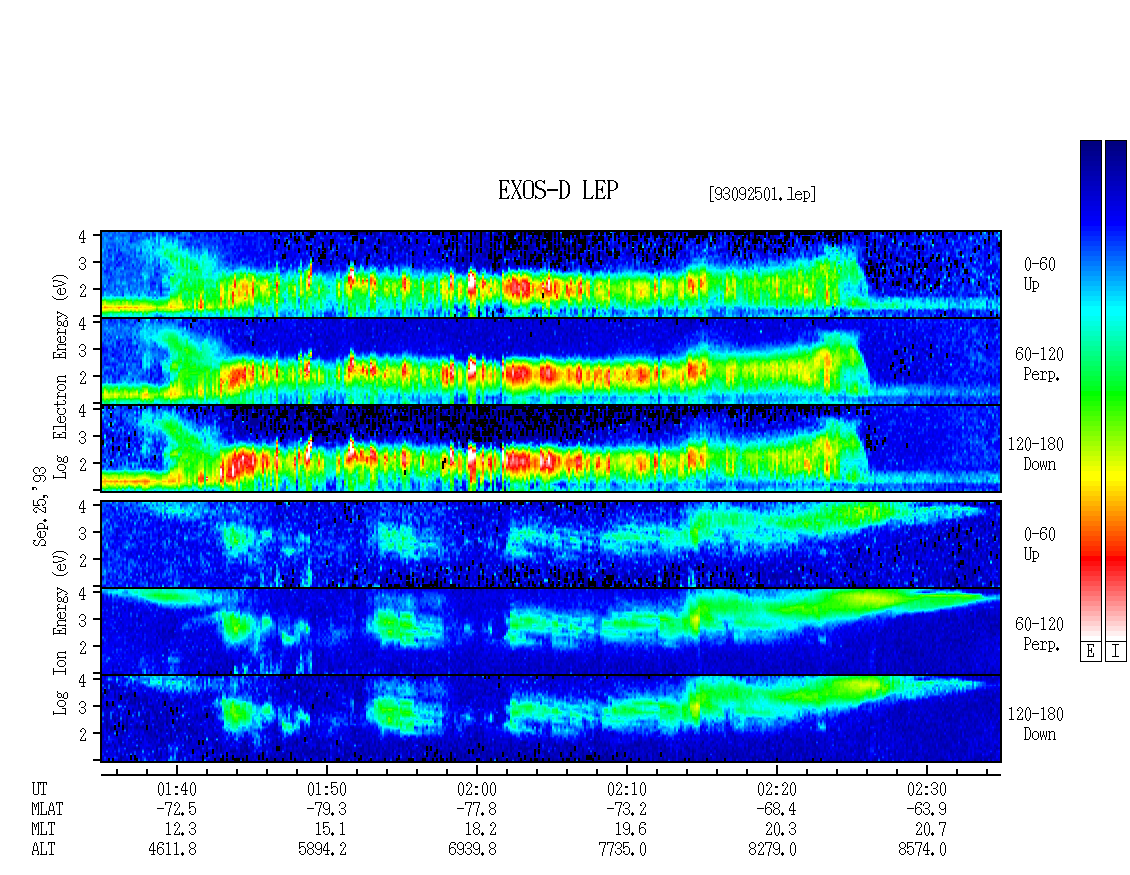Click the EXOS-D LEP plot title
Viewport: 1130px width, 875px height.
pos(558,190)
